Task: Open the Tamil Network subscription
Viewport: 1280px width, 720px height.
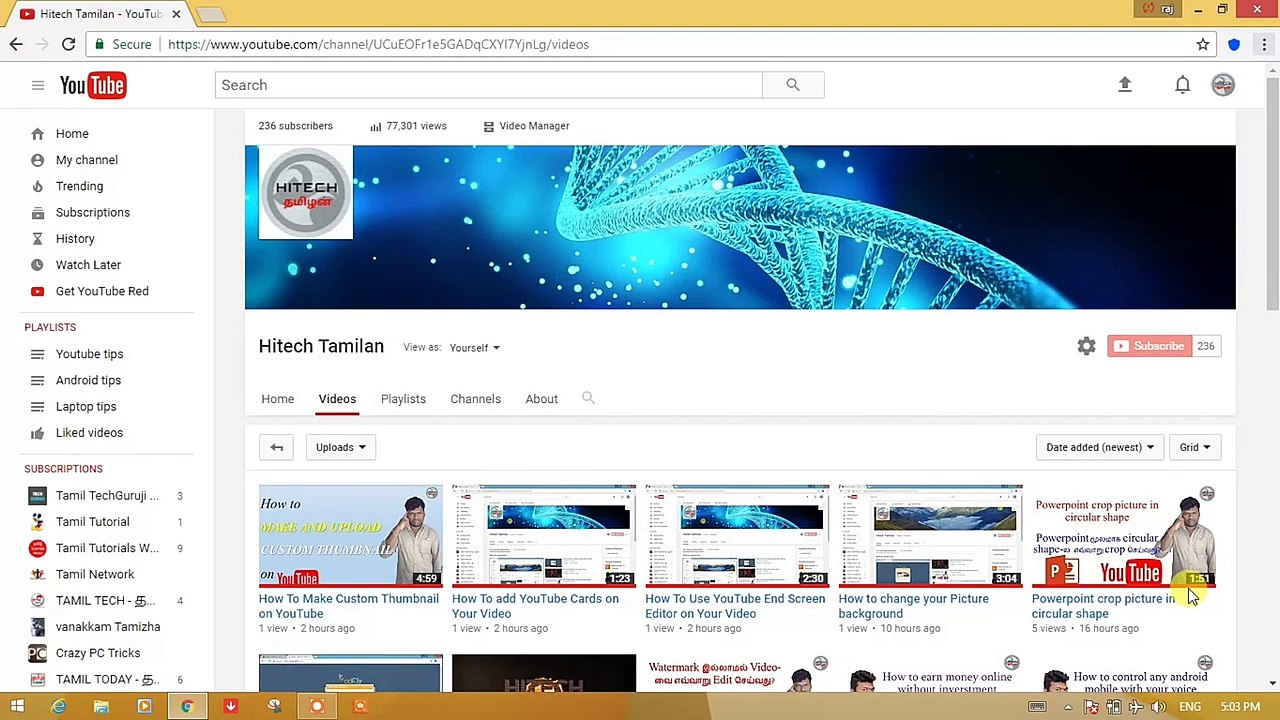Action: tap(95, 574)
